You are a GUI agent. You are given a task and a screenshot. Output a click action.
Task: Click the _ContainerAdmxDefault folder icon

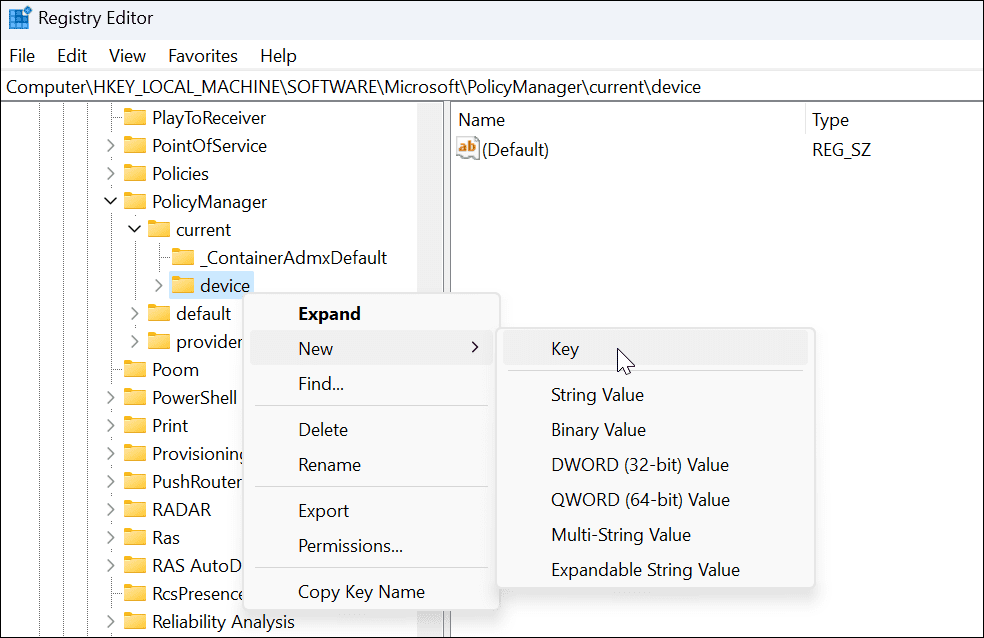click(x=183, y=258)
